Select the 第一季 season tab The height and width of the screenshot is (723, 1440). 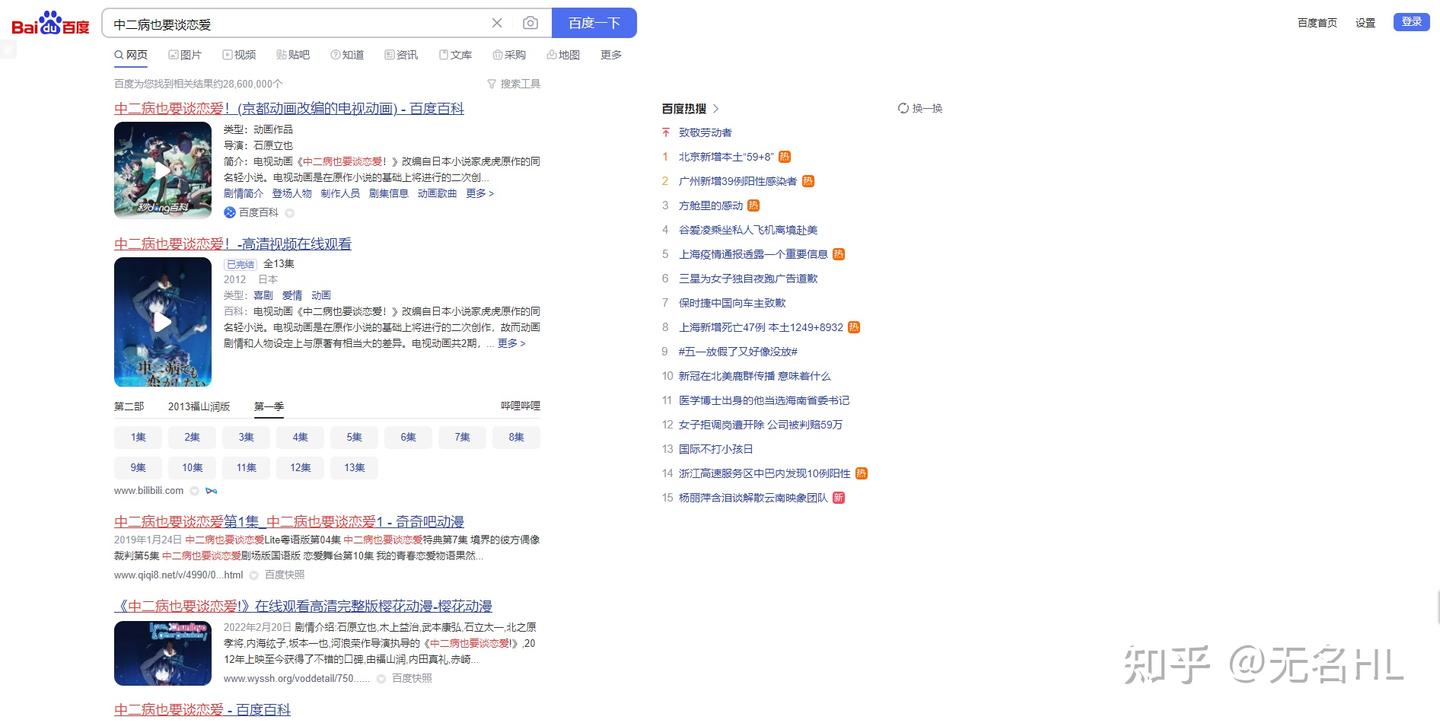(x=269, y=406)
